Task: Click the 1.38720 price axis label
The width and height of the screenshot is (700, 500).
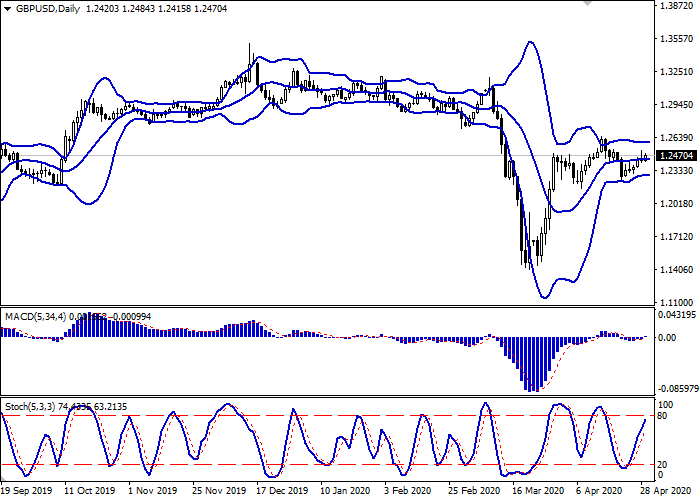Action: (x=676, y=6)
